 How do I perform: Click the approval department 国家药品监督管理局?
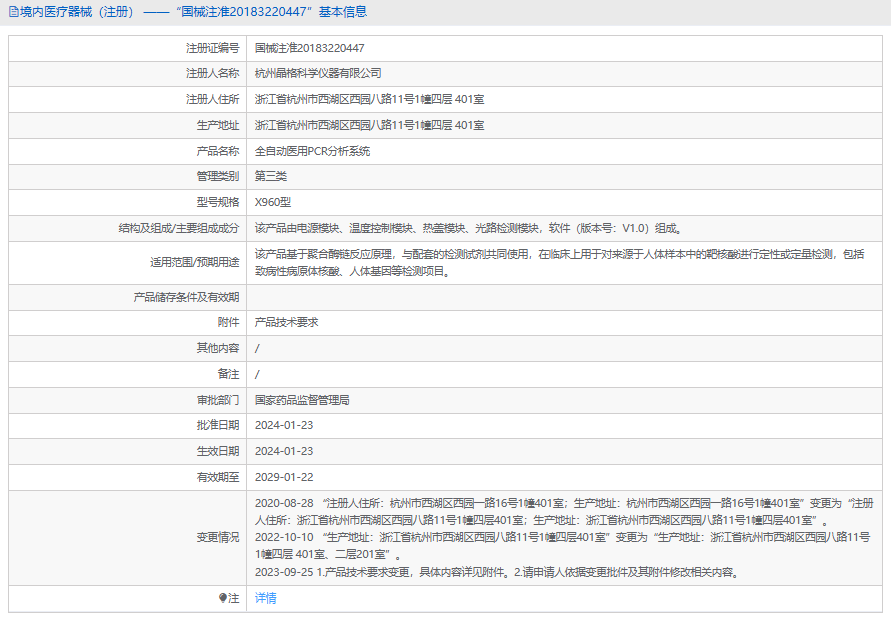(x=302, y=399)
